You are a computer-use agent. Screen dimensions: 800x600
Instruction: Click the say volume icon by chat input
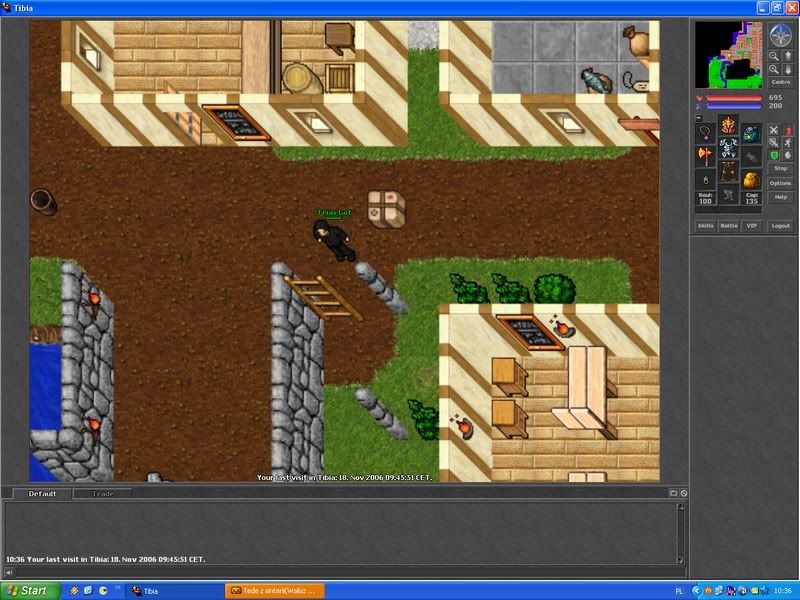coord(9,572)
